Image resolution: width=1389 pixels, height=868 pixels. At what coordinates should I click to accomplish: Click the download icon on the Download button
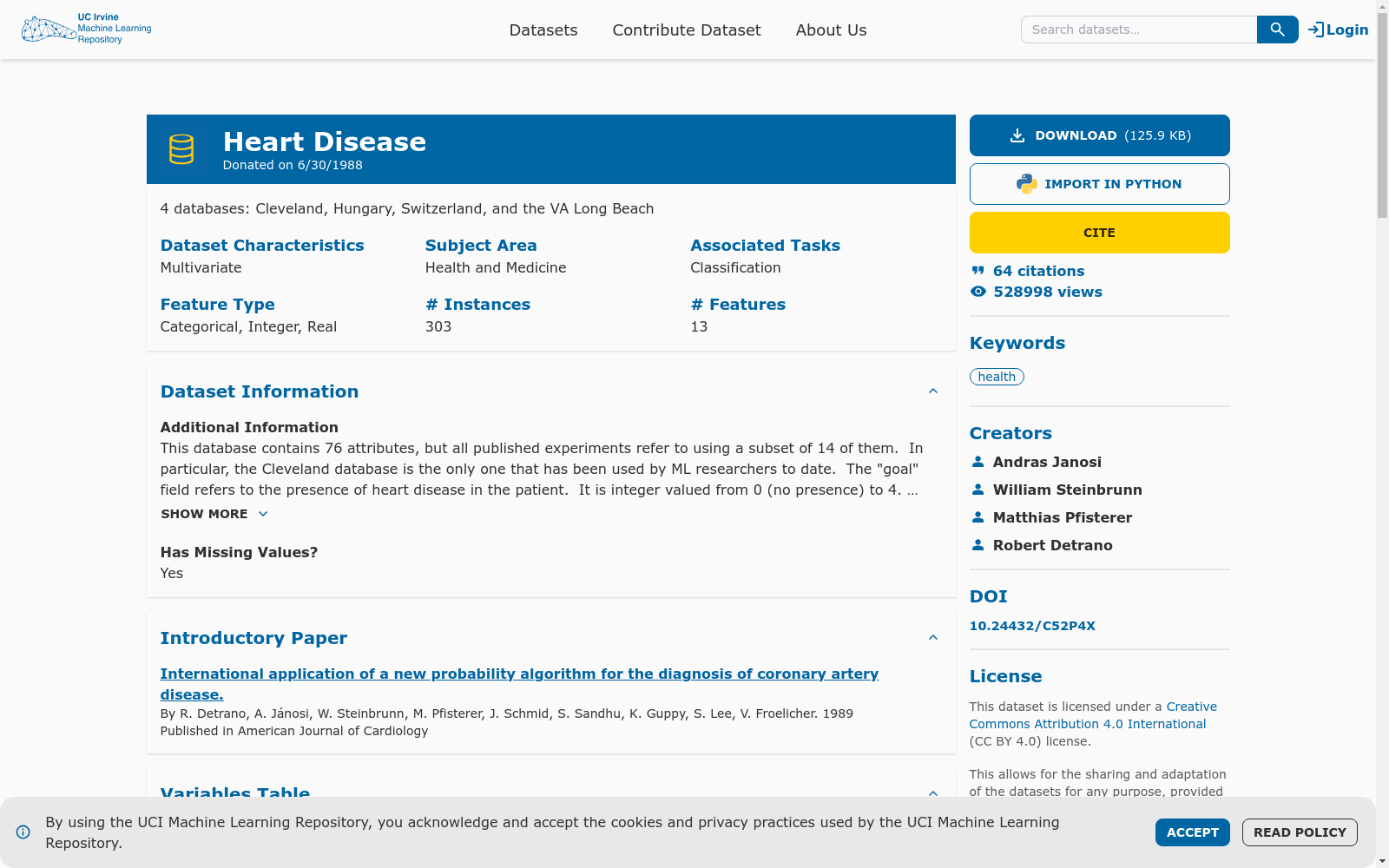[1016, 135]
